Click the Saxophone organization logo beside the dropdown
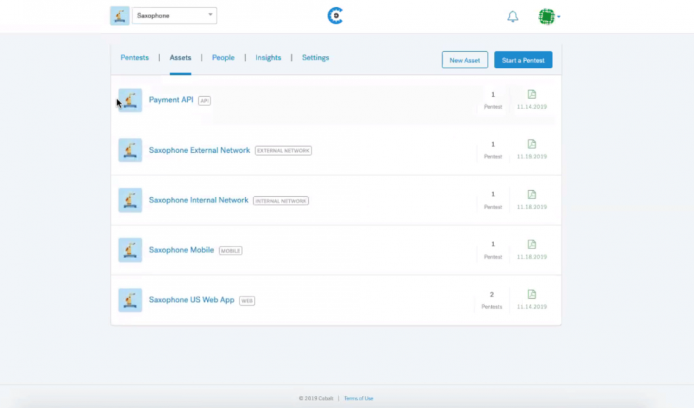Viewport: 694px width, 408px height. (x=120, y=16)
